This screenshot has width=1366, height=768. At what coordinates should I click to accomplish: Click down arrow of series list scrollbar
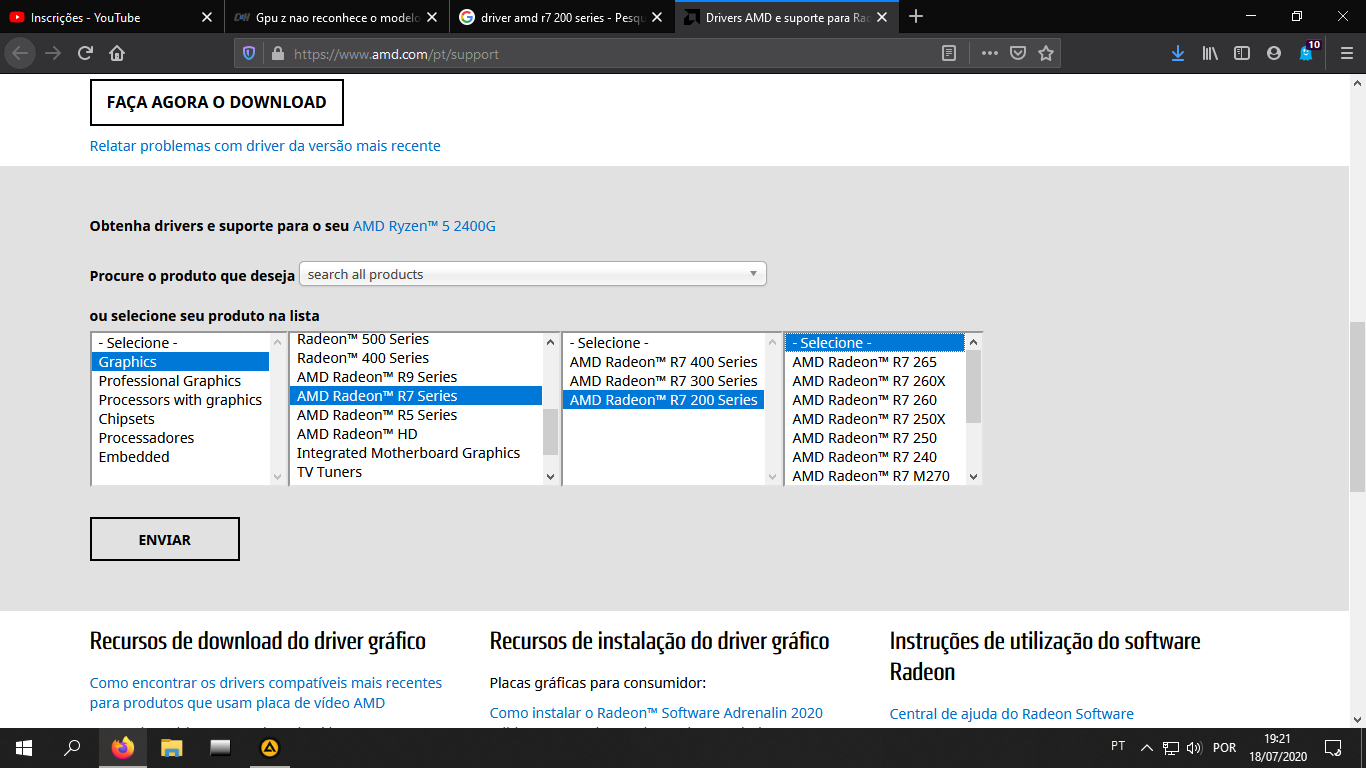pos(550,477)
